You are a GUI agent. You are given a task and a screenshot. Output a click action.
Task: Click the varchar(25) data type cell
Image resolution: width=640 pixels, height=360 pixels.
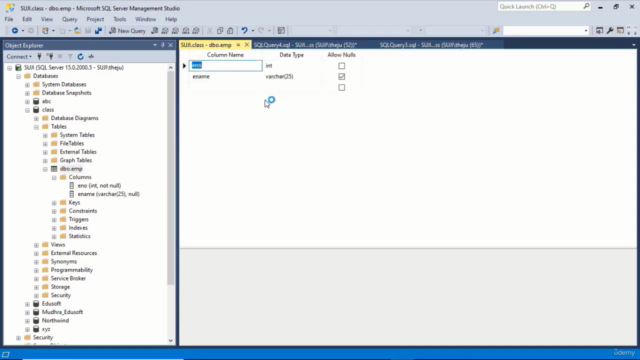(x=292, y=76)
